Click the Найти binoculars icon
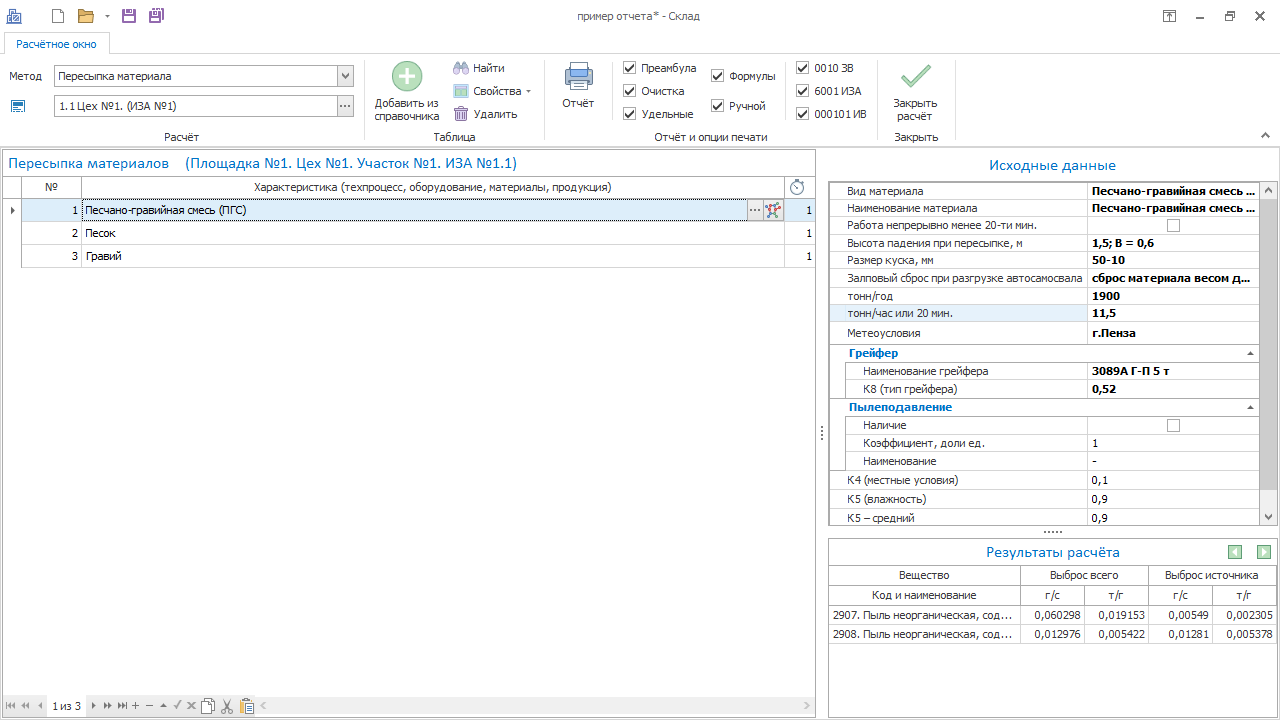 coord(461,68)
